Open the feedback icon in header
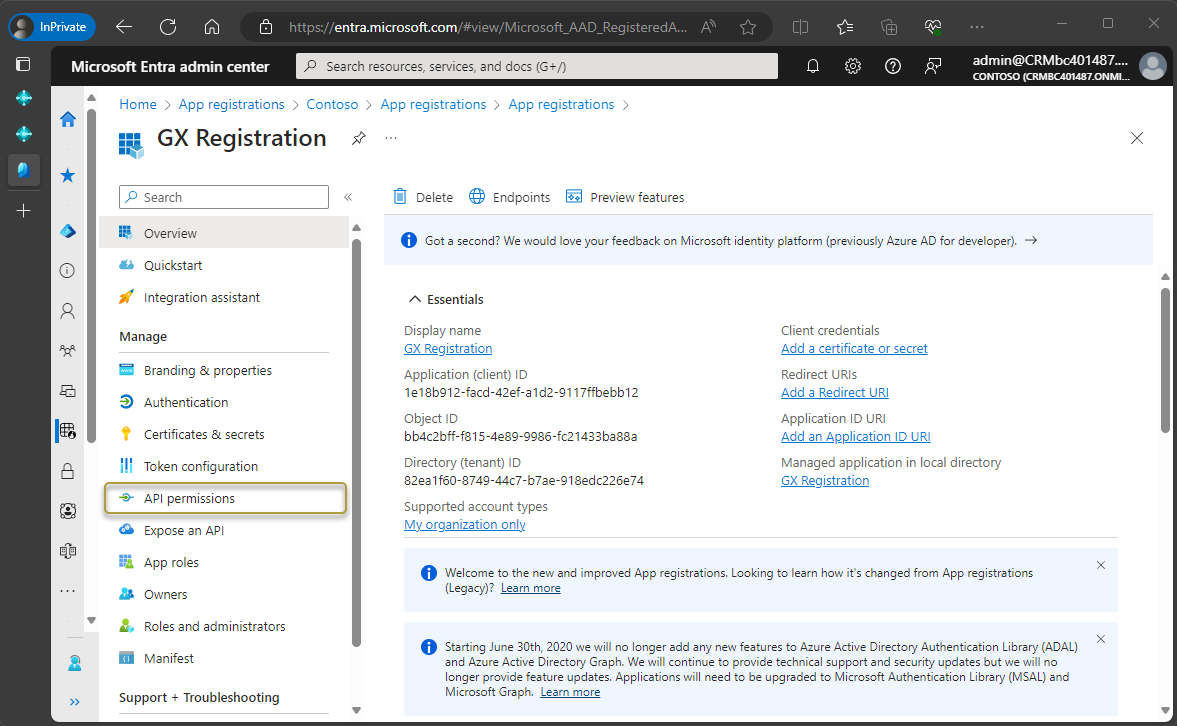The image size is (1177, 726). [x=933, y=66]
